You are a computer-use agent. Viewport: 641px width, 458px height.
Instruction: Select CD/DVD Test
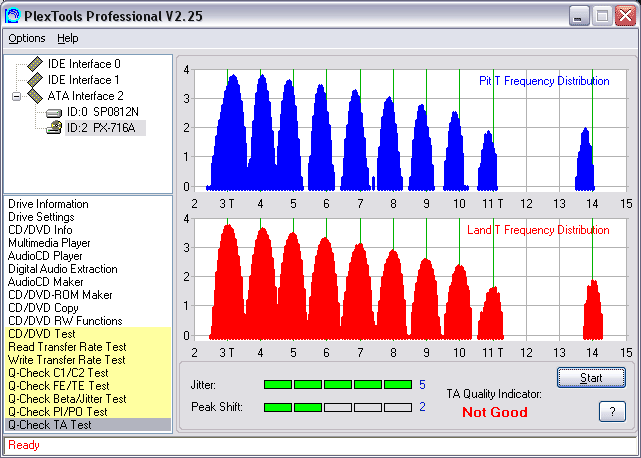click(88, 334)
